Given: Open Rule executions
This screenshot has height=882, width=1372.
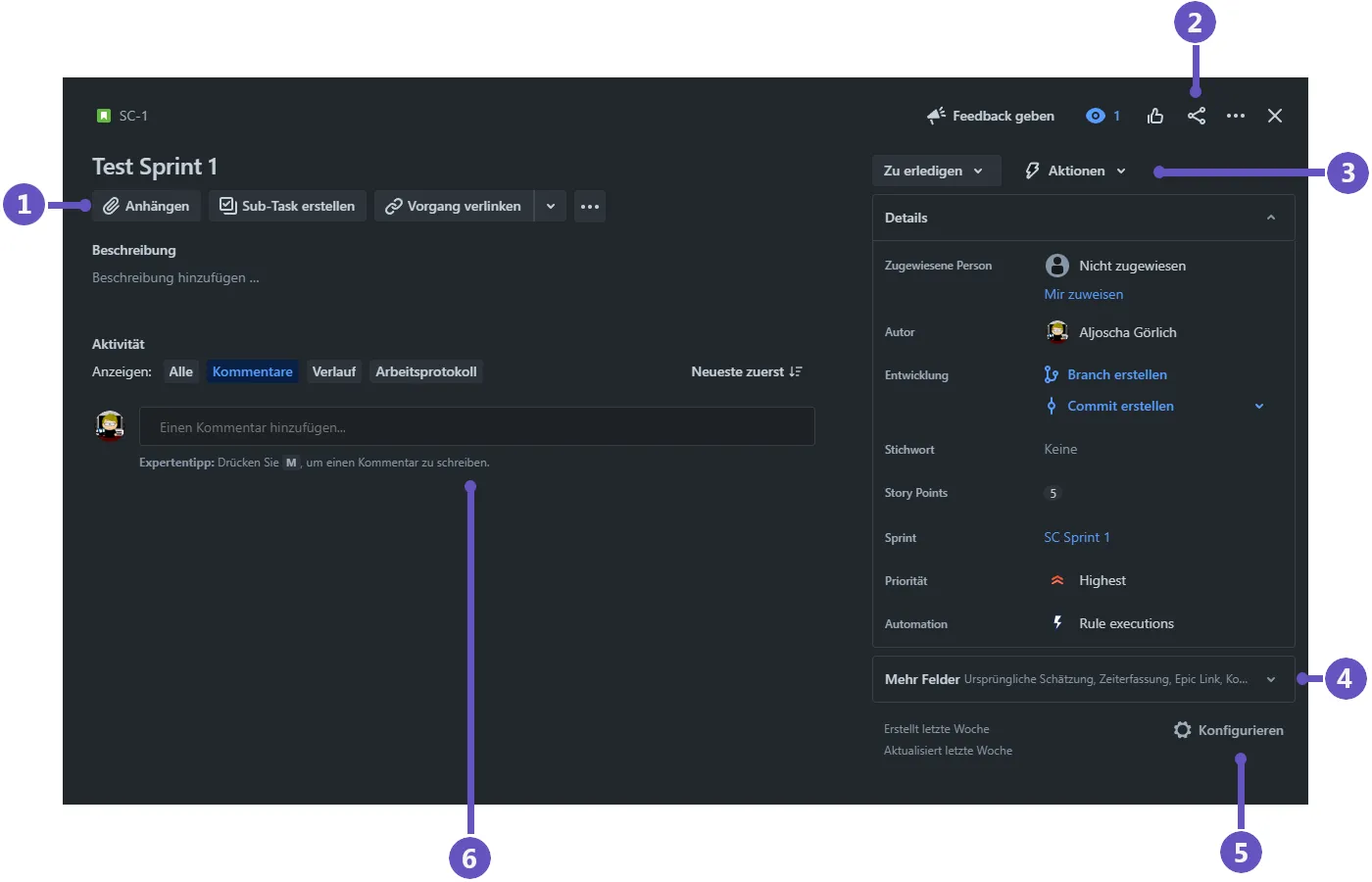Looking at the screenshot, I should pos(1126,623).
